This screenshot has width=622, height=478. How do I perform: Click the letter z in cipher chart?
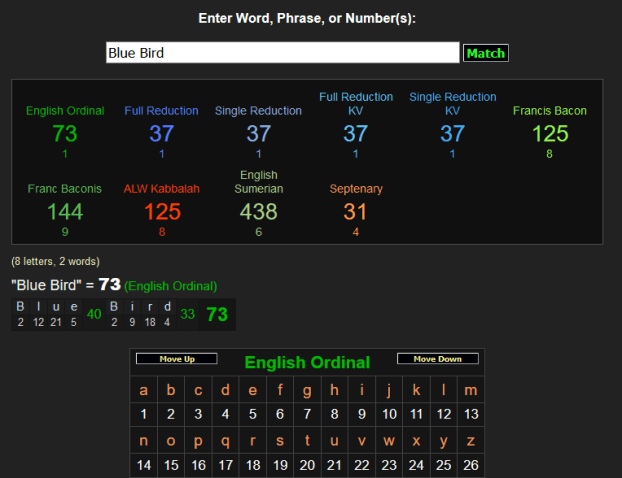coord(471,441)
